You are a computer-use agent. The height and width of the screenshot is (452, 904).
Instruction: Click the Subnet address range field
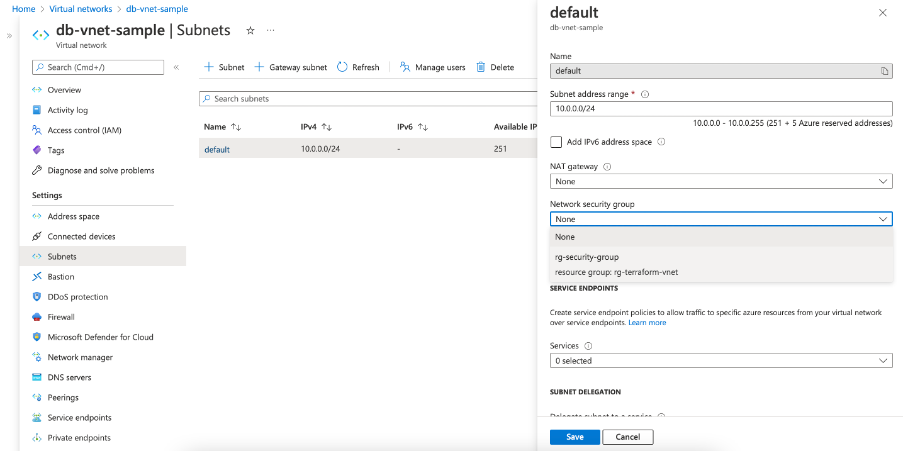click(x=721, y=108)
